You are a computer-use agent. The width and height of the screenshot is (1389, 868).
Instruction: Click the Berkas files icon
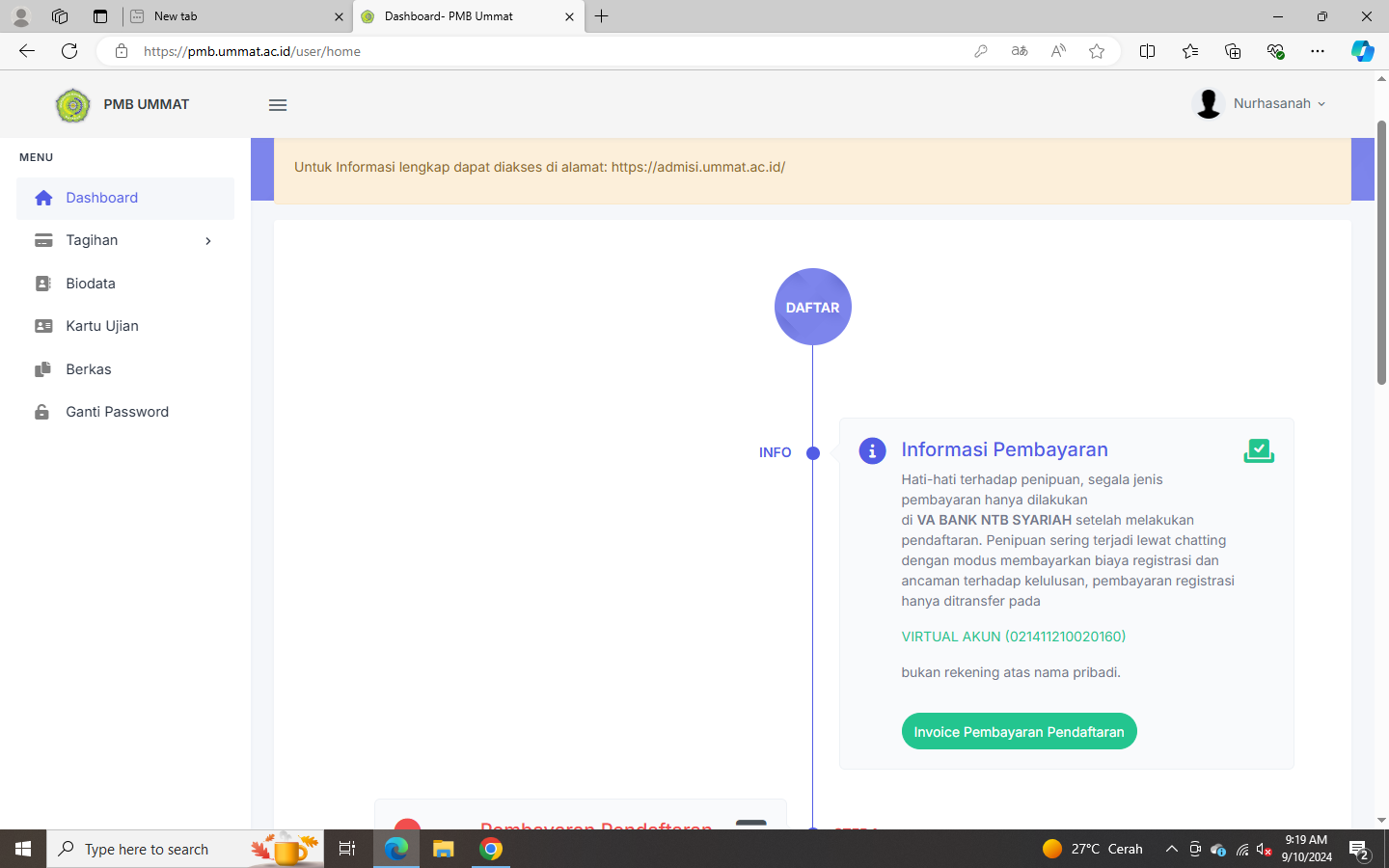(x=43, y=369)
